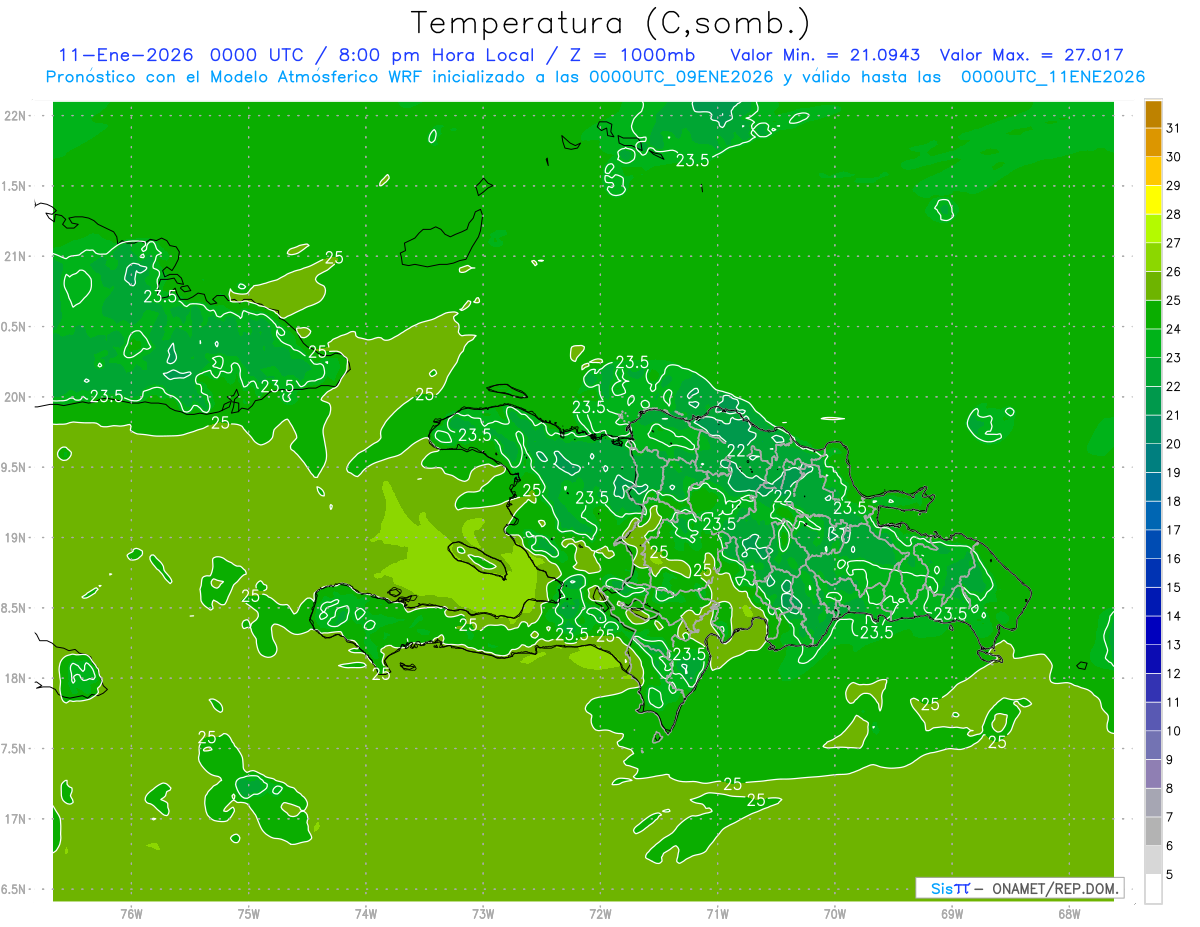
Task: Click the colorbar label "16"
Action: pos(1173,559)
